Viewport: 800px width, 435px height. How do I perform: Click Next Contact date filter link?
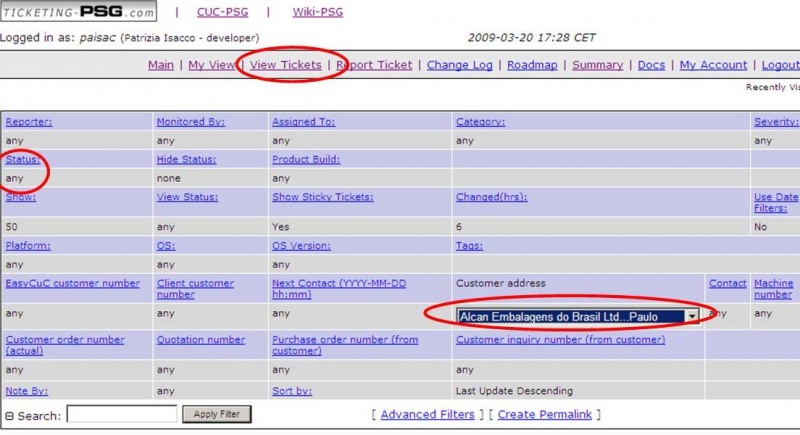pyautogui.click(x=339, y=289)
